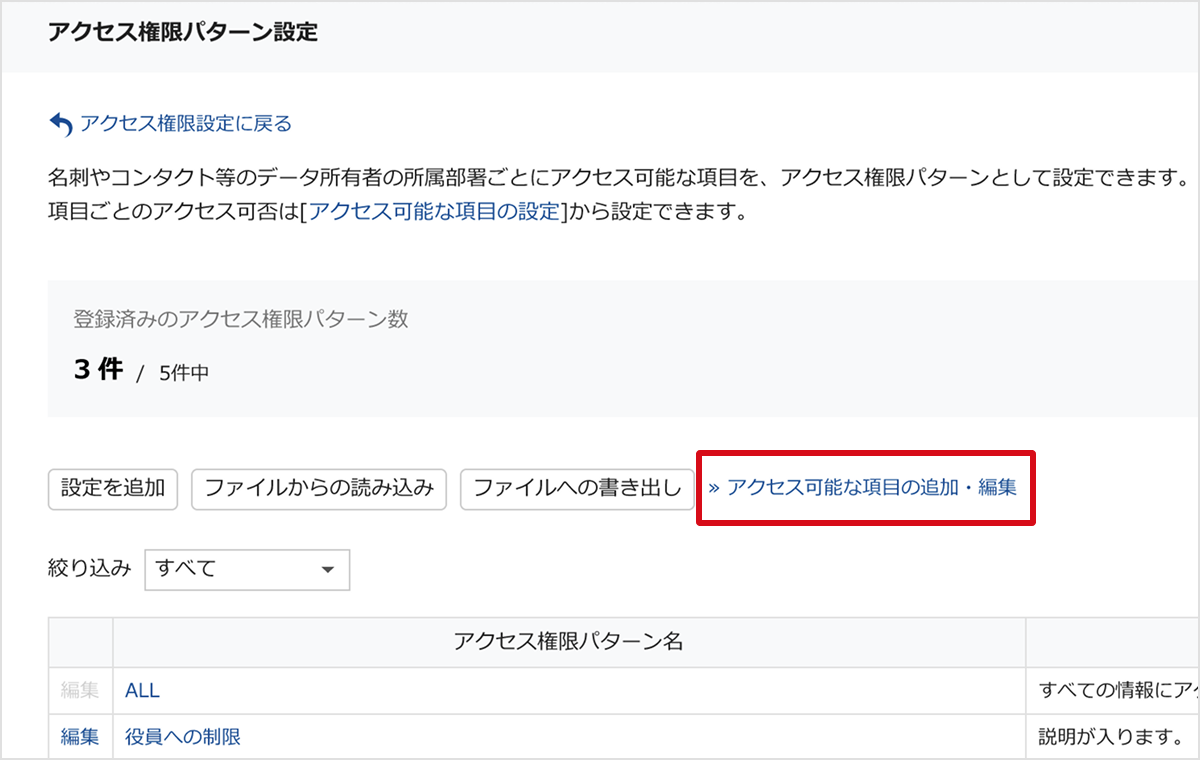The width and height of the screenshot is (1200, 760).
Task: Click ファイルへの書き出し button
Action: (x=577, y=489)
